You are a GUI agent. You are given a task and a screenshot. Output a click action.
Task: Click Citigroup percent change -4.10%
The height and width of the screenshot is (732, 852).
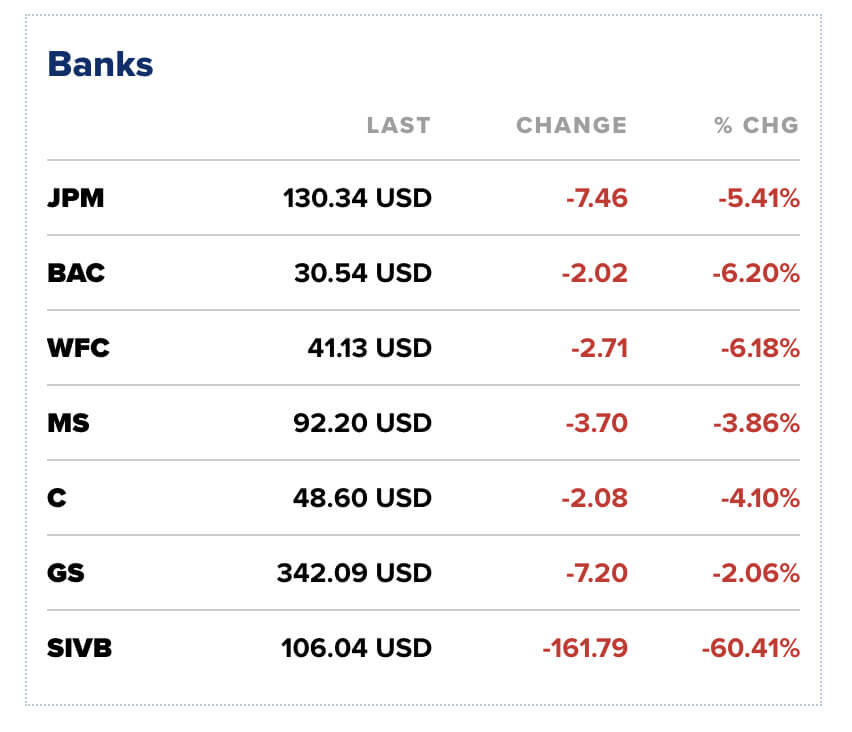[x=759, y=498]
